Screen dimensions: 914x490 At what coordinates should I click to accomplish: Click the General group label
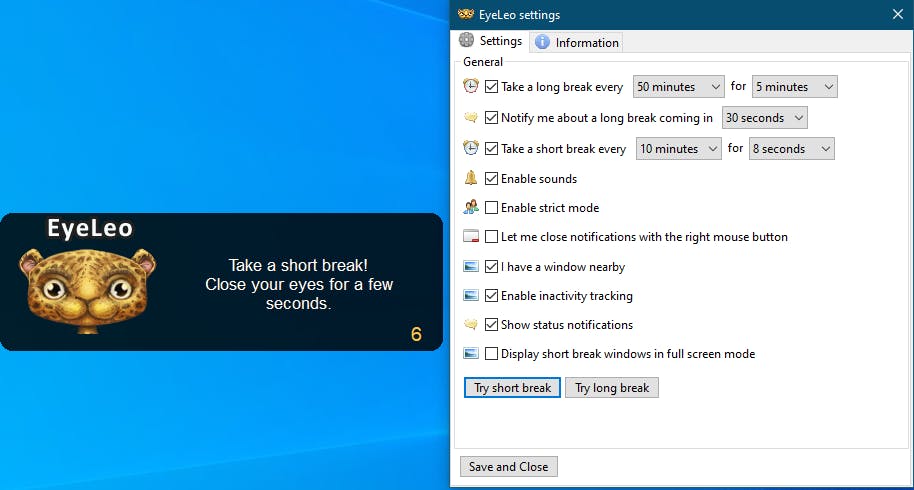click(483, 62)
